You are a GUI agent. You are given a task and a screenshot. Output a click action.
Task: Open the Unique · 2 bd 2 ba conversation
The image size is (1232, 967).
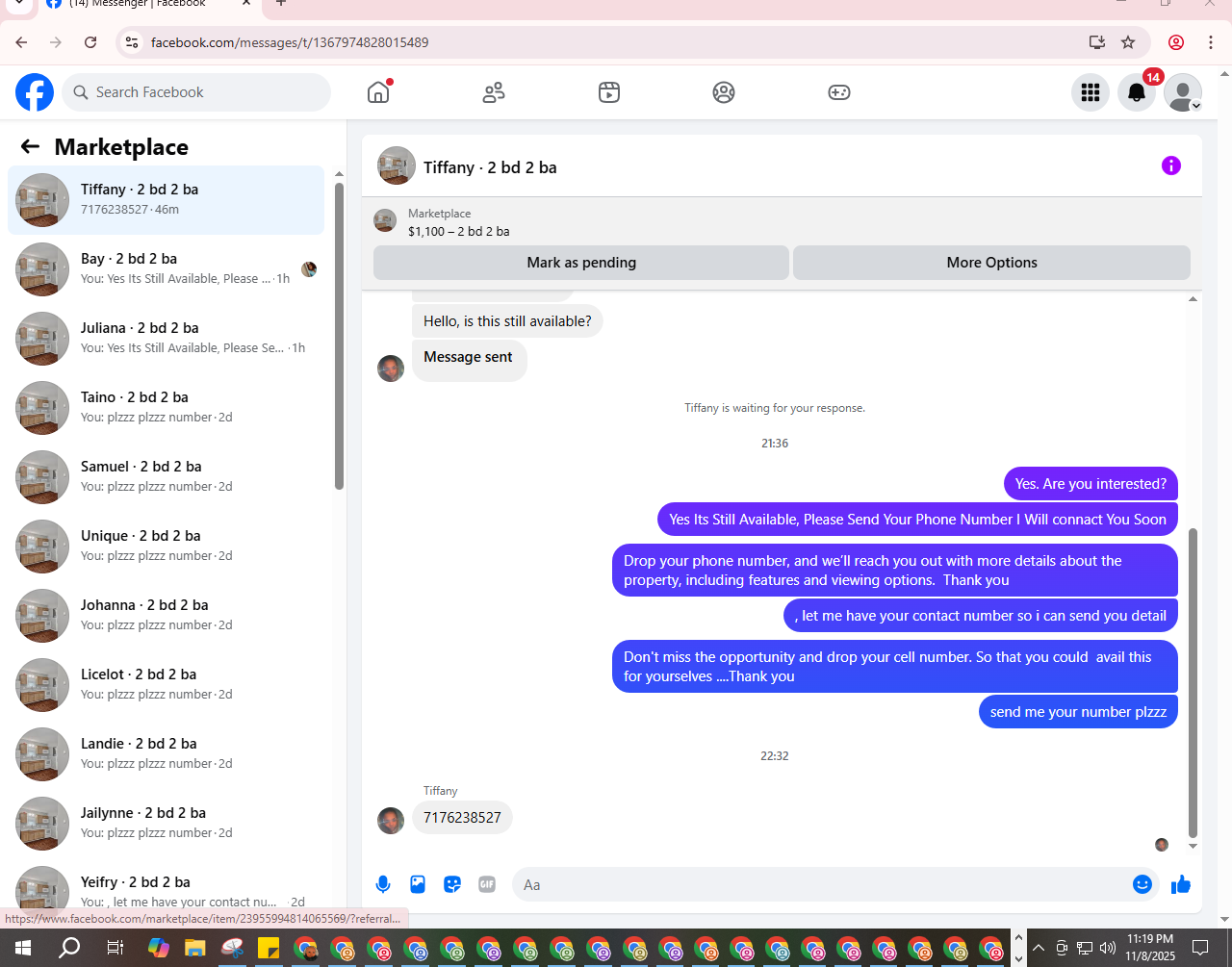coord(167,547)
